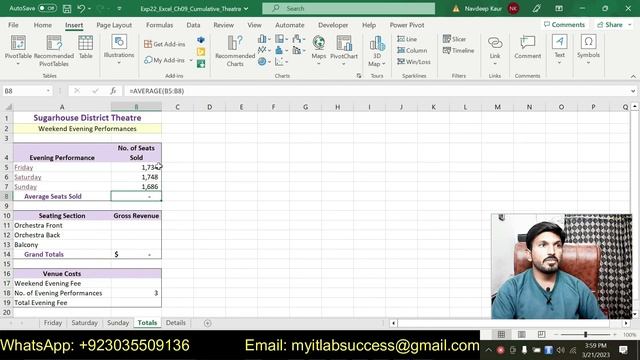Switch to the Page Layout tab
640x360 pixels.
pyautogui.click(x=114, y=25)
